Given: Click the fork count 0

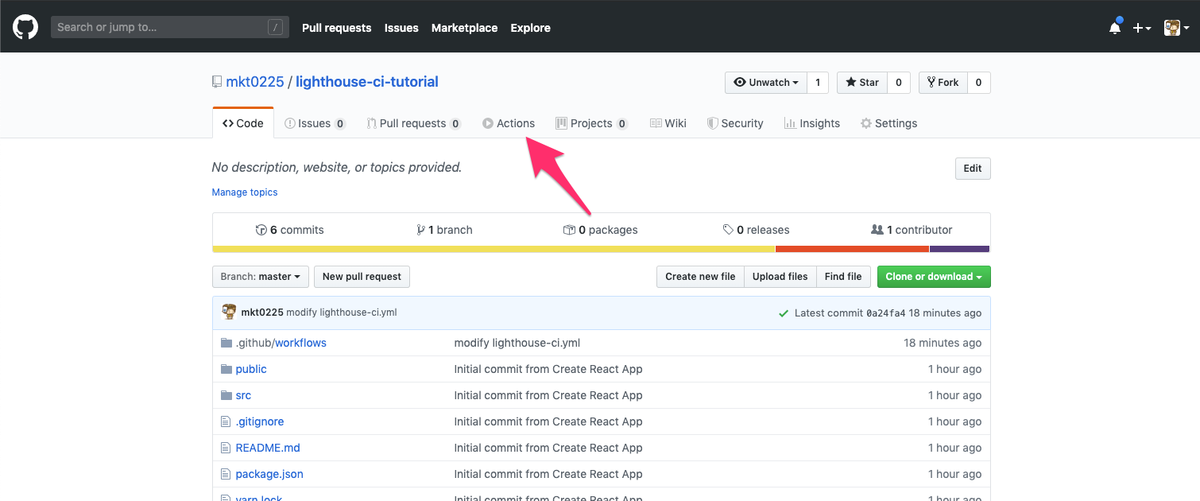Looking at the screenshot, I should [x=978, y=82].
